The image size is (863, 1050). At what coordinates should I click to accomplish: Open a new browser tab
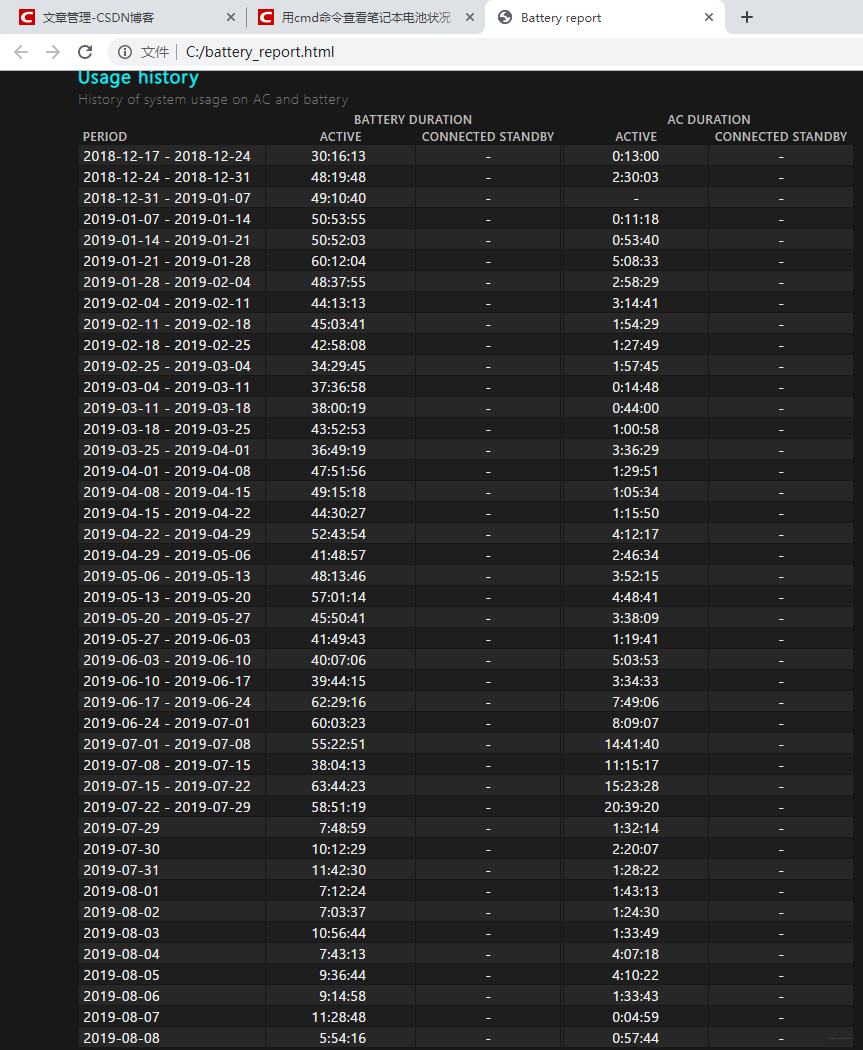747,17
